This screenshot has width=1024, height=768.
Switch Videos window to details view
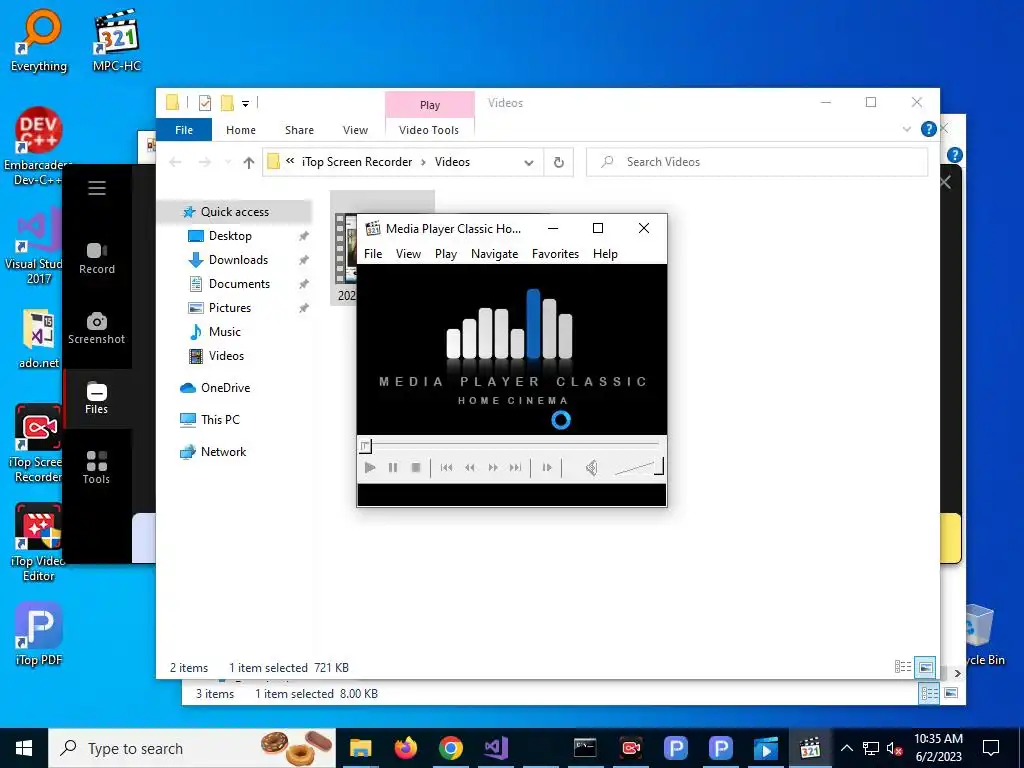click(x=903, y=667)
